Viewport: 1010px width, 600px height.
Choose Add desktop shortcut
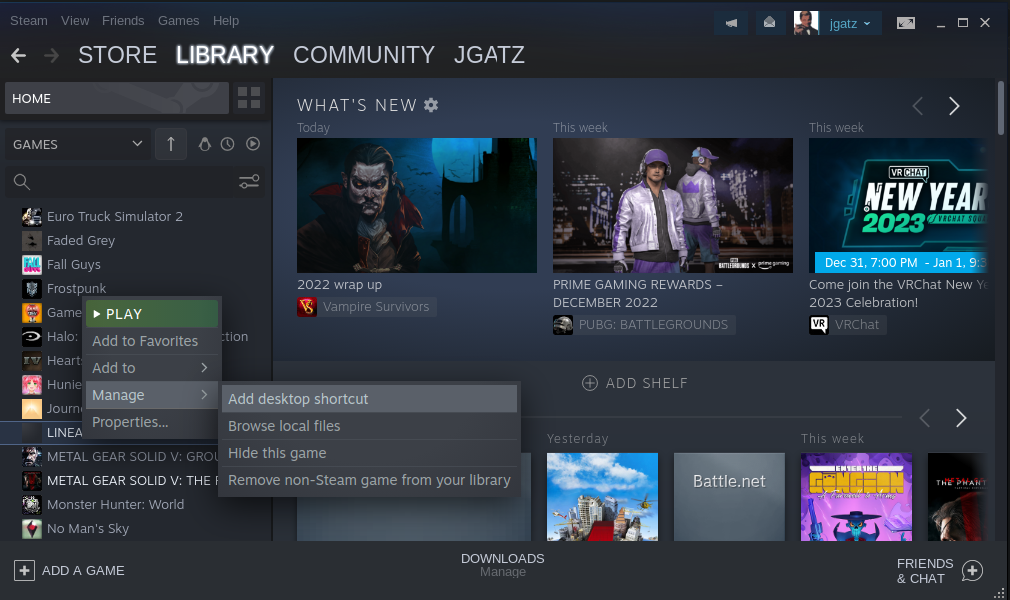pyautogui.click(x=369, y=399)
